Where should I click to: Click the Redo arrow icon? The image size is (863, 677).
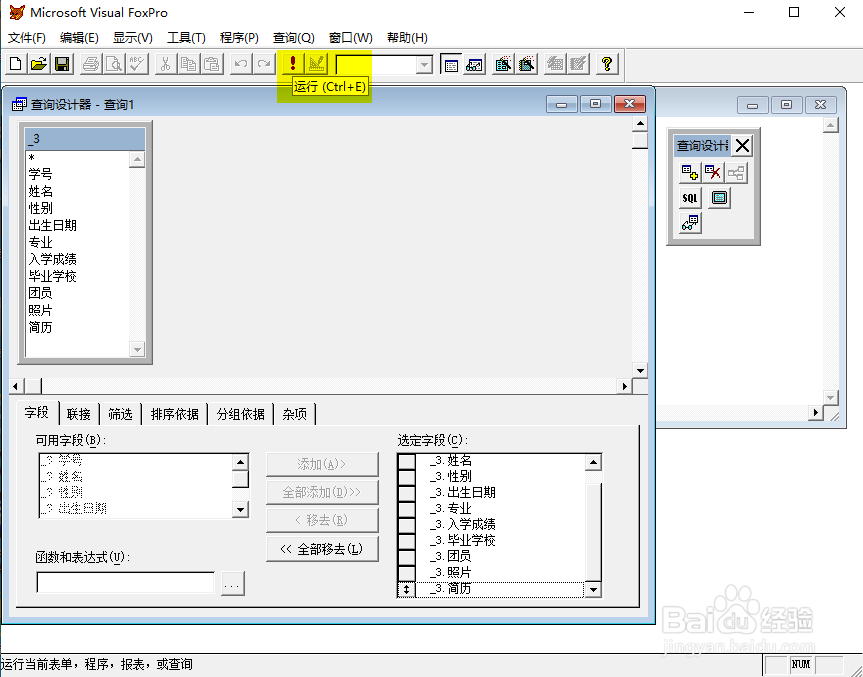(264, 64)
